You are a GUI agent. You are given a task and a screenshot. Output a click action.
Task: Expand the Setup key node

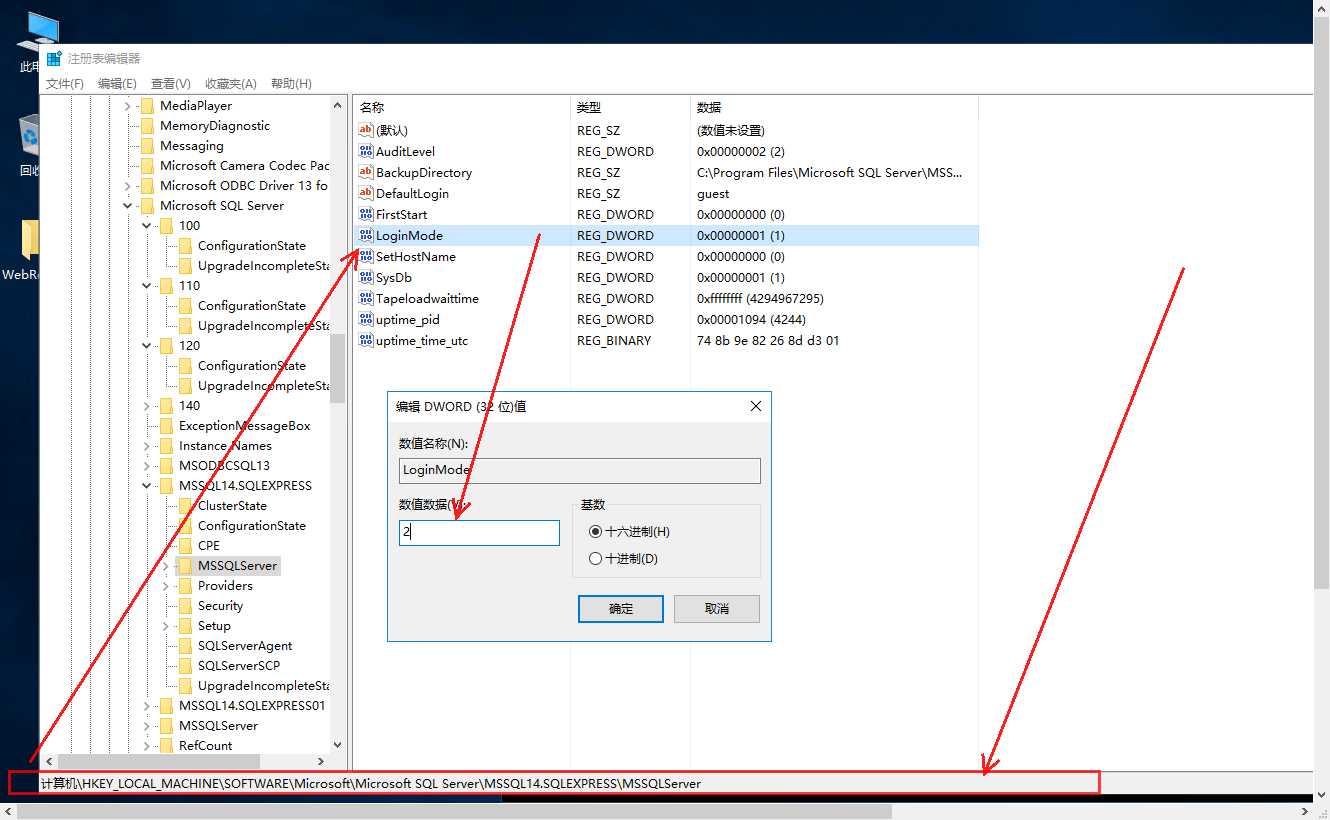(x=166, y=625)
